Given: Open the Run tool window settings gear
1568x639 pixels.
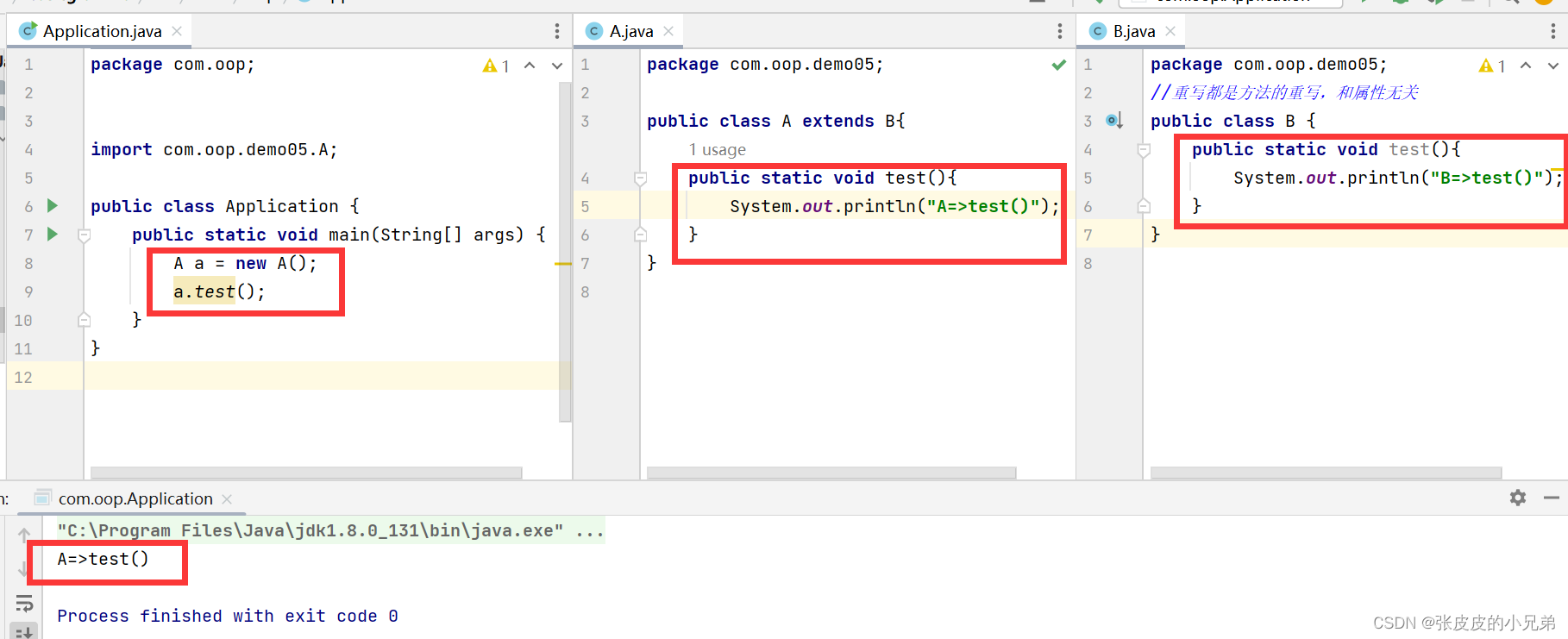Looking at the screenshot, I should coord(1518,498).
